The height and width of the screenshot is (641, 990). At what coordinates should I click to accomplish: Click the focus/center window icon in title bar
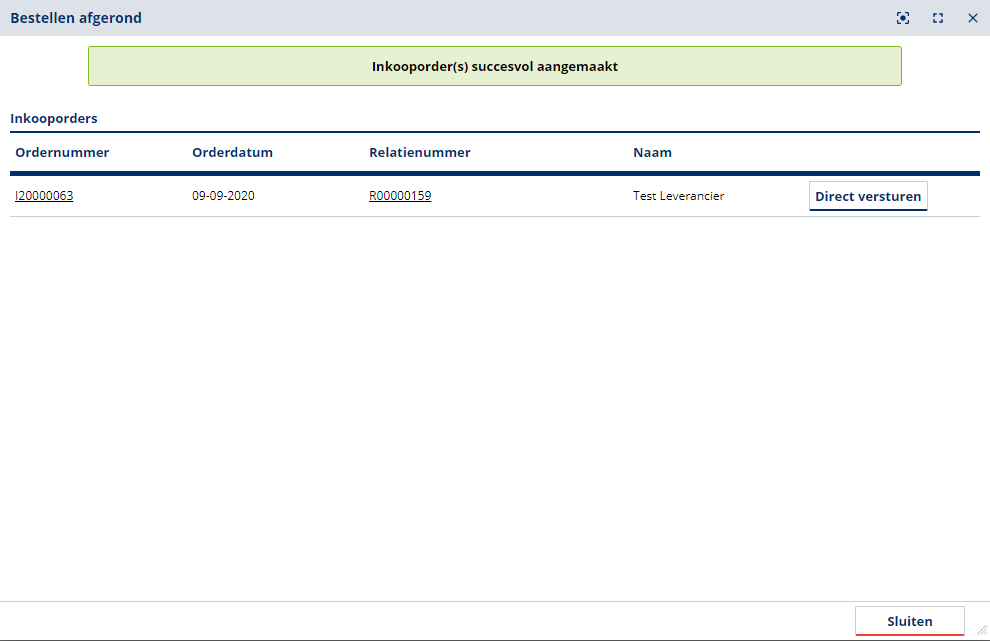coord(903,18)
